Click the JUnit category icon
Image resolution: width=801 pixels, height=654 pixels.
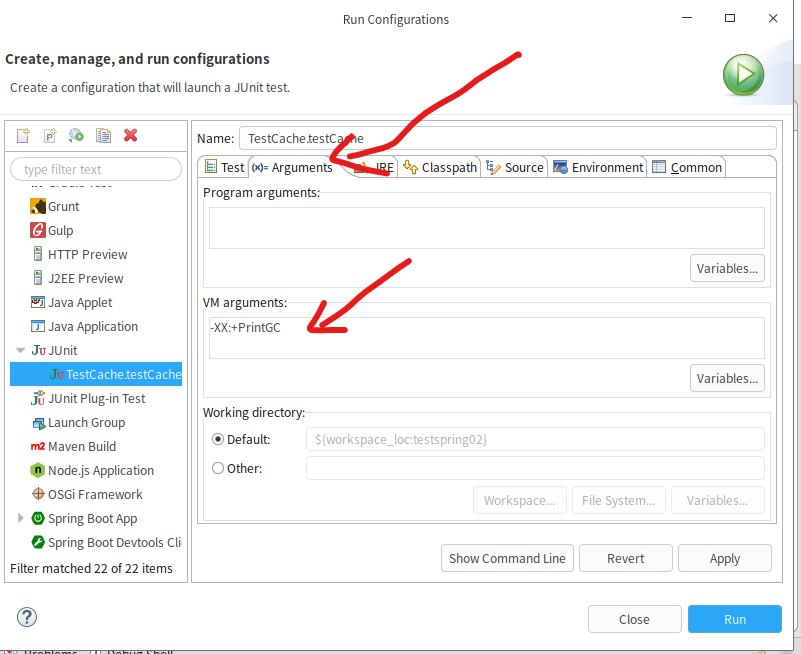[x=39, y=350]
